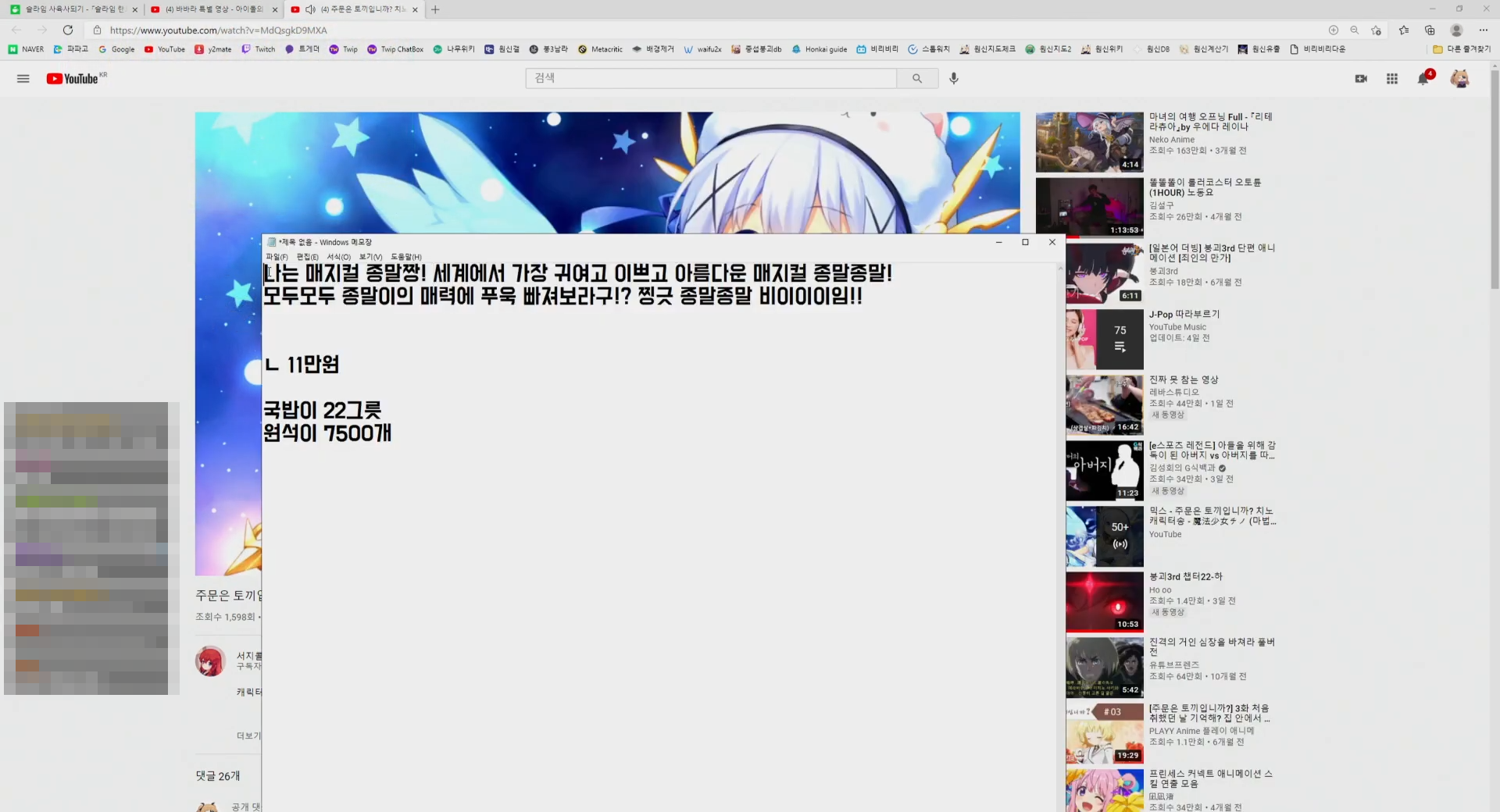
Task: Add this page to favorites star icon
Action: pyautogui.click(x=1376, y=30)
